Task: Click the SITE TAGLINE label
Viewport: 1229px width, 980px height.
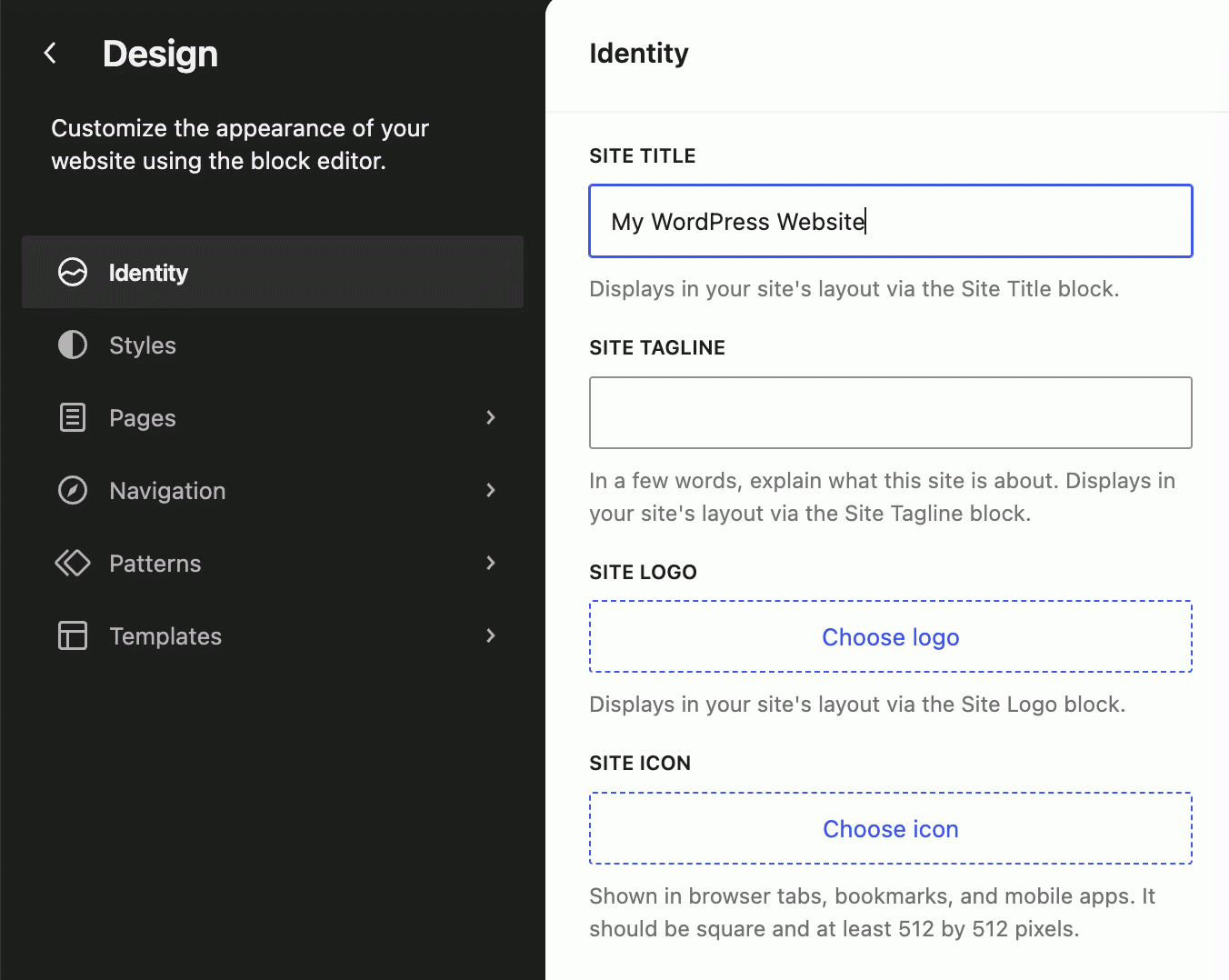Action: point(657,348)
